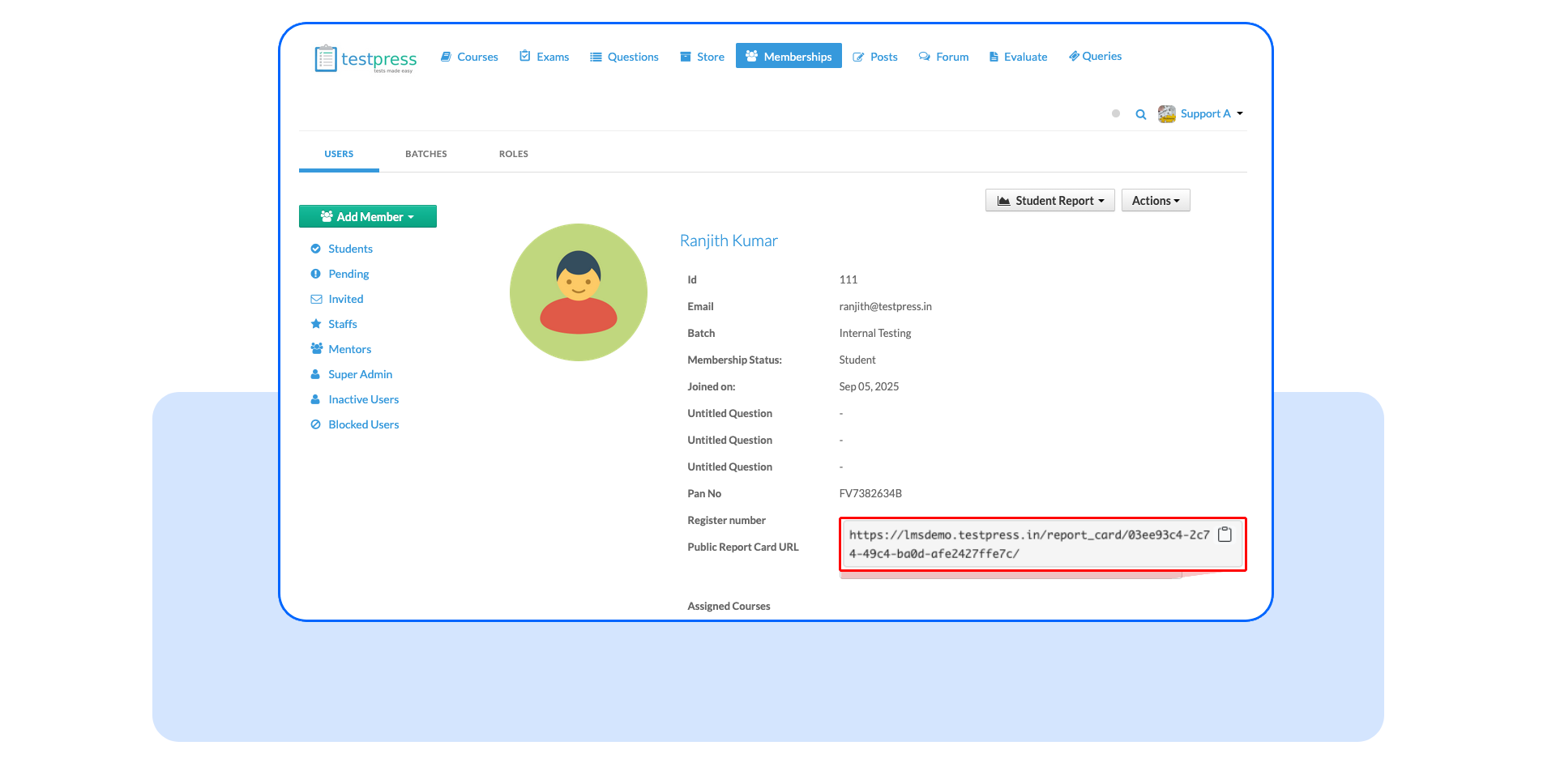Switch to the Batches tab

tap(425, 154)
